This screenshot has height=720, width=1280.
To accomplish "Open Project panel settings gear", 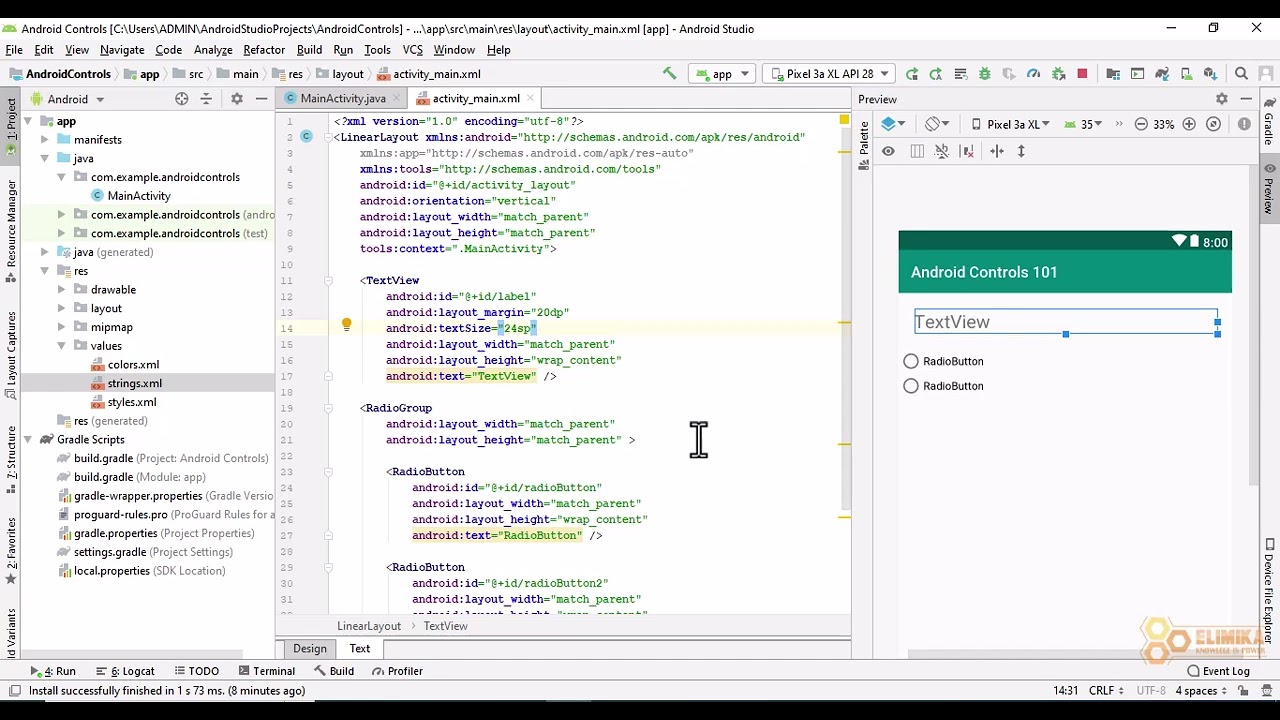I will [x=237, y=99].
